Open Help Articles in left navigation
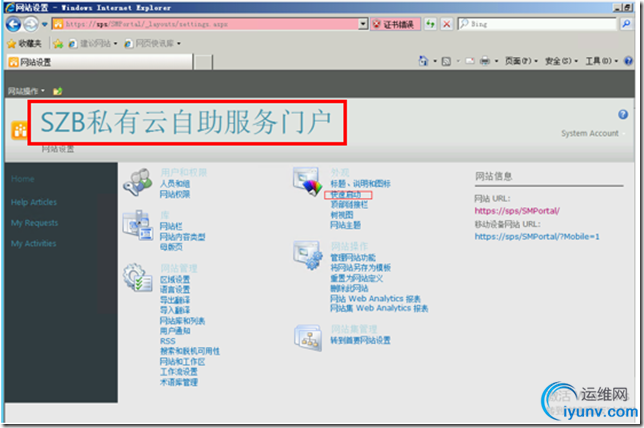The height and width of the screenshot is (428, 644). pyautogui.click(x=34, y=202)
